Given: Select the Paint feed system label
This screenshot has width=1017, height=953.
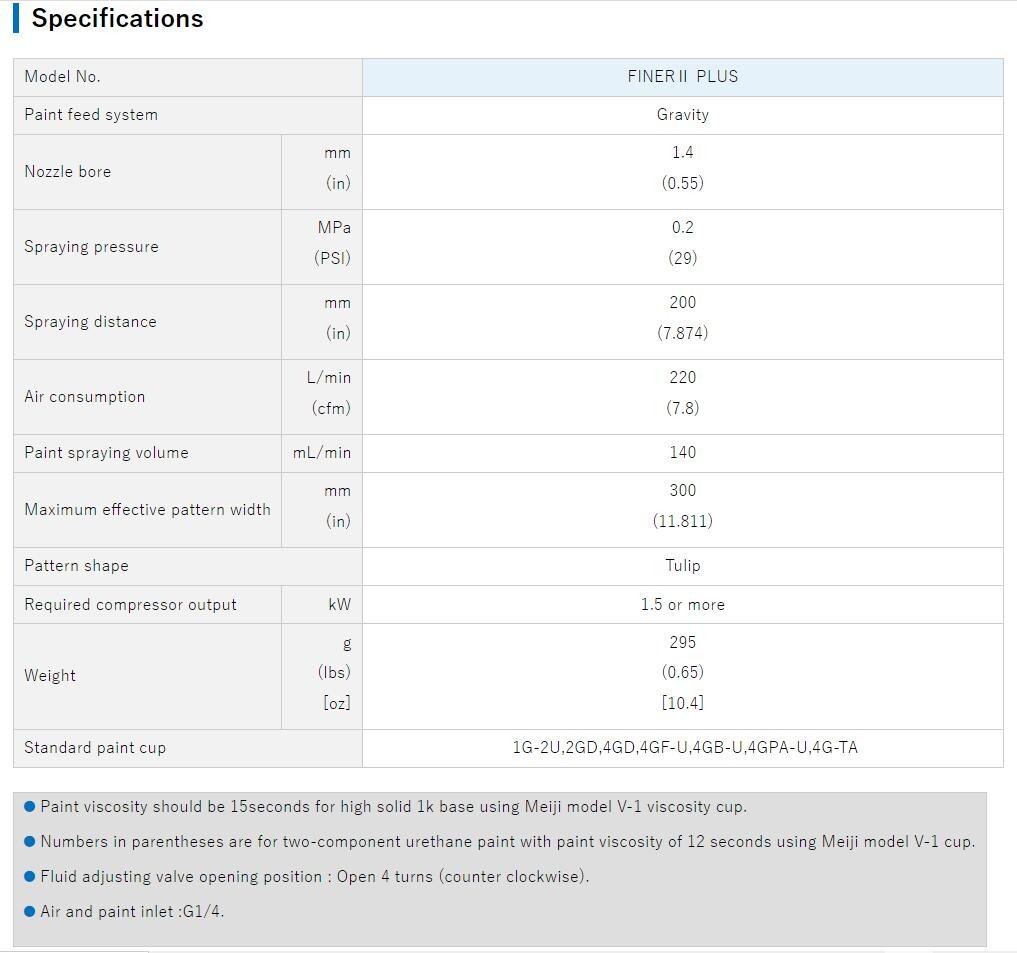Looking at the screenshot, I should point(91,115).
